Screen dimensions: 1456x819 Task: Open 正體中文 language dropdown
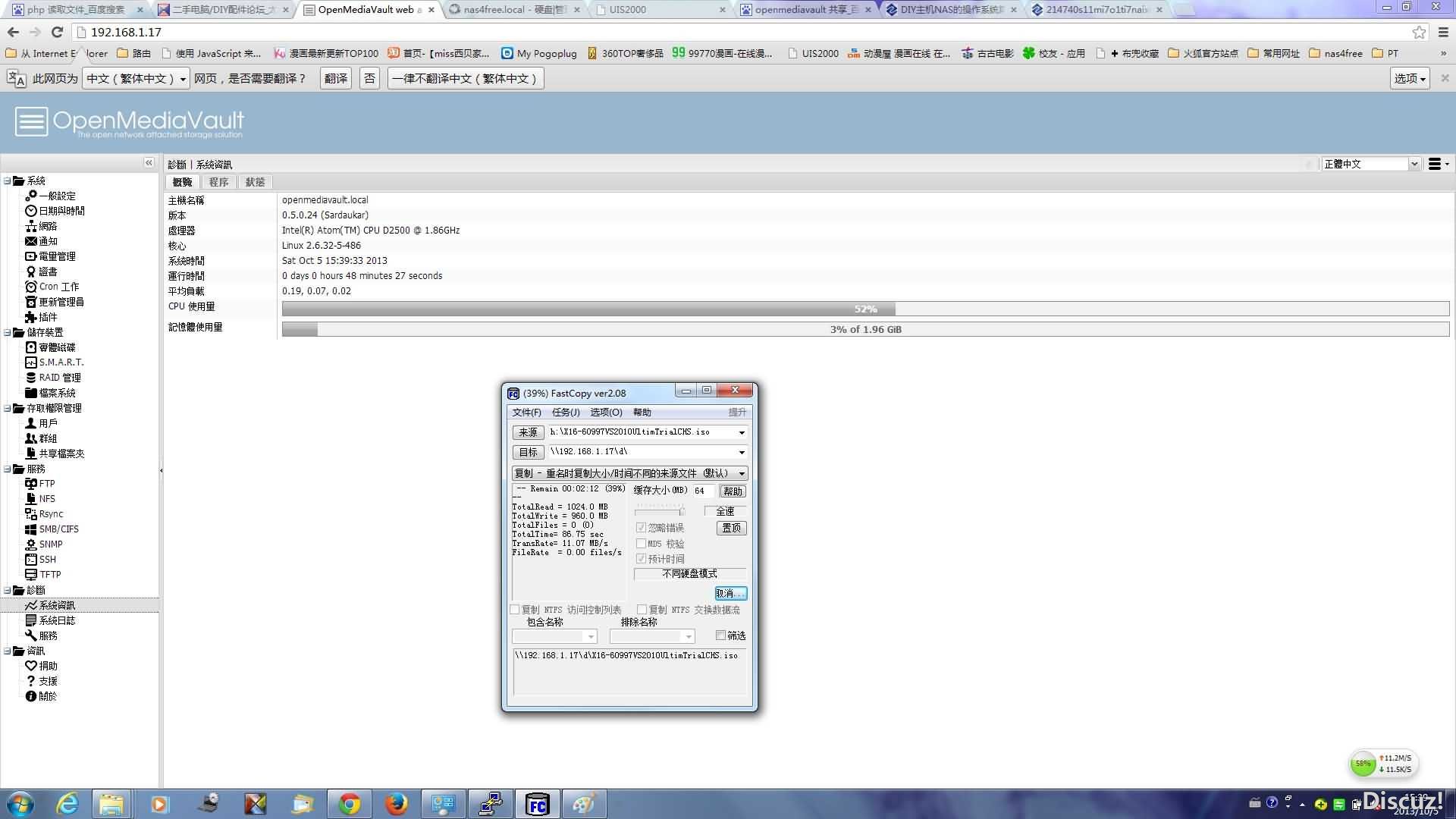1414,164
